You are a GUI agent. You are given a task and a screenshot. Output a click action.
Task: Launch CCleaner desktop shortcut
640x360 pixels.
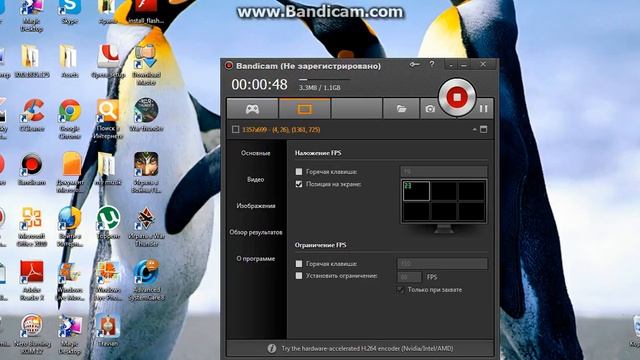(32, 115)
